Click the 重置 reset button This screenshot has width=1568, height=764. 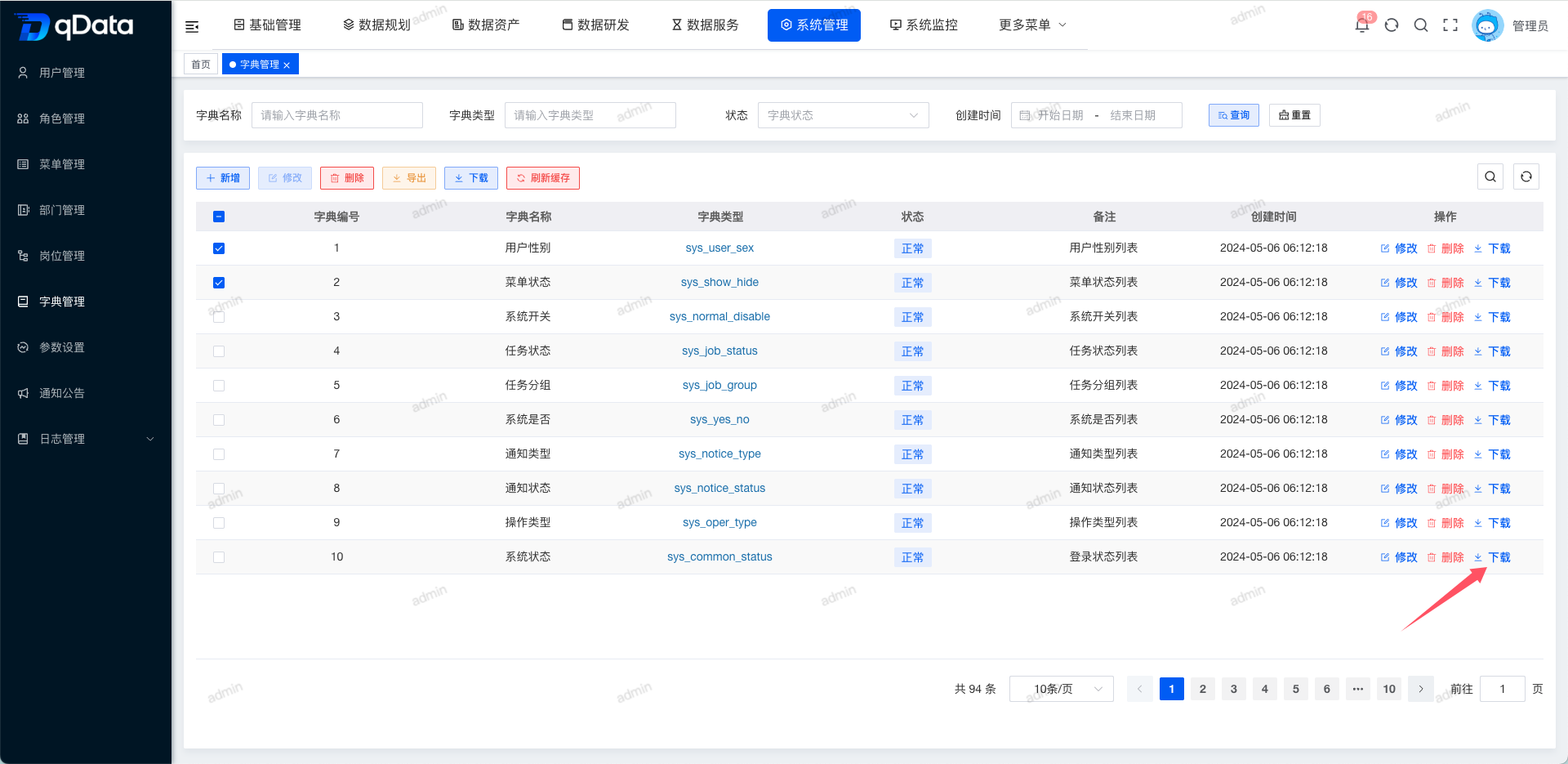coord(1294,115)
